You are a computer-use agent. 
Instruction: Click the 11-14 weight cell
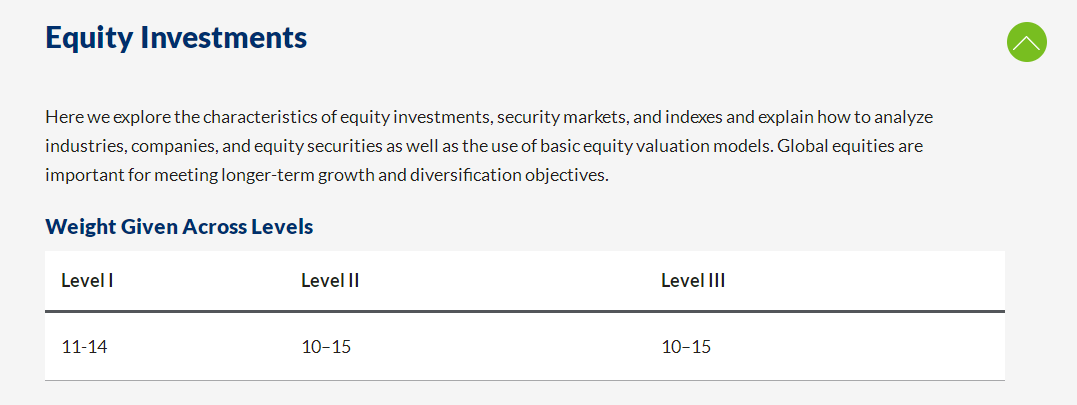point(84,347)
